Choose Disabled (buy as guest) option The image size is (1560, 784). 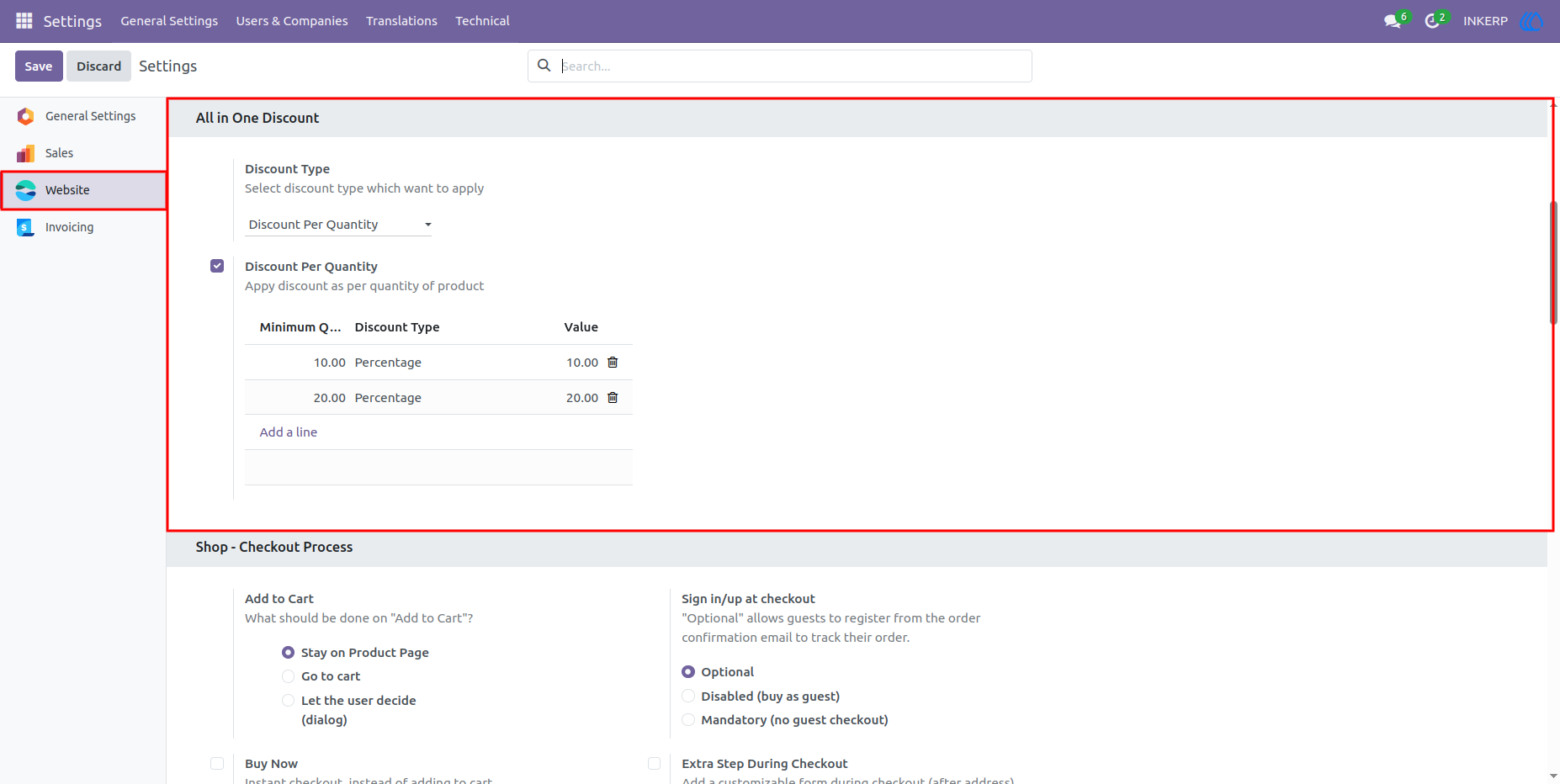(x=688, y=697)
